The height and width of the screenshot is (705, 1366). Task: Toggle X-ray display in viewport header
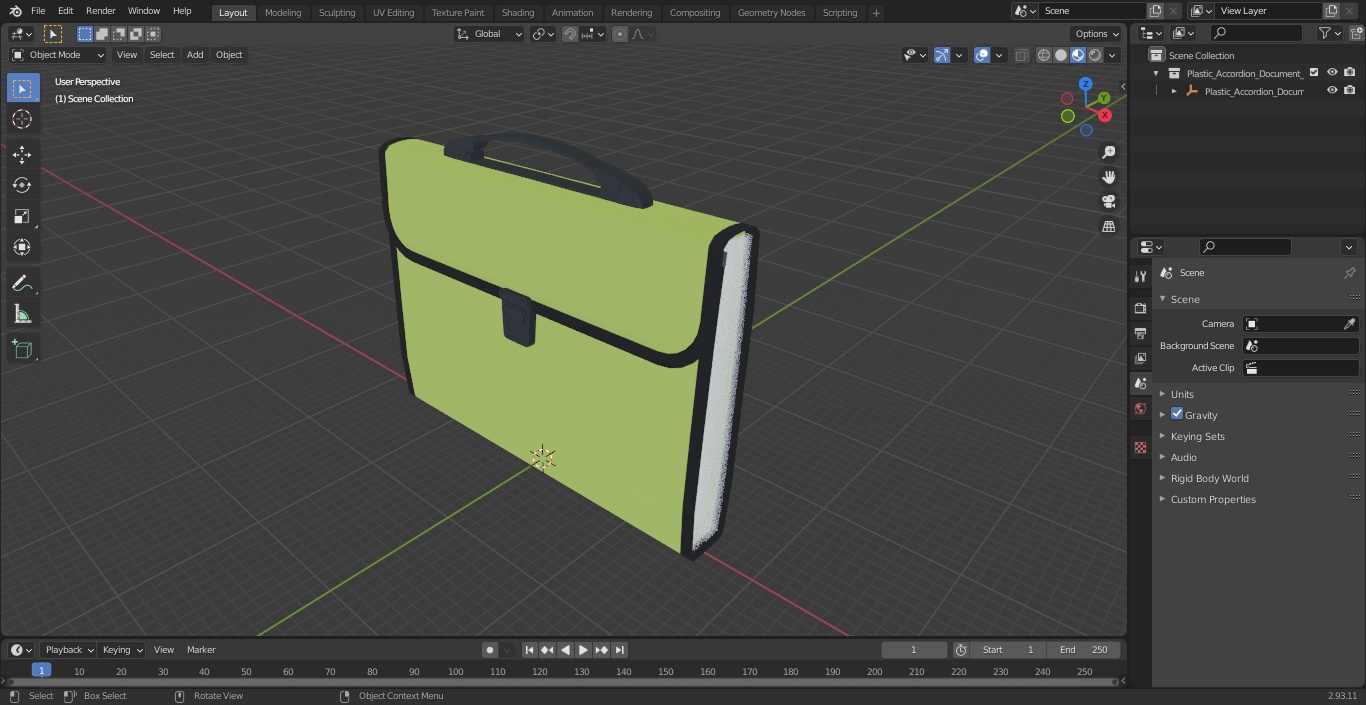pos(1021,55)
